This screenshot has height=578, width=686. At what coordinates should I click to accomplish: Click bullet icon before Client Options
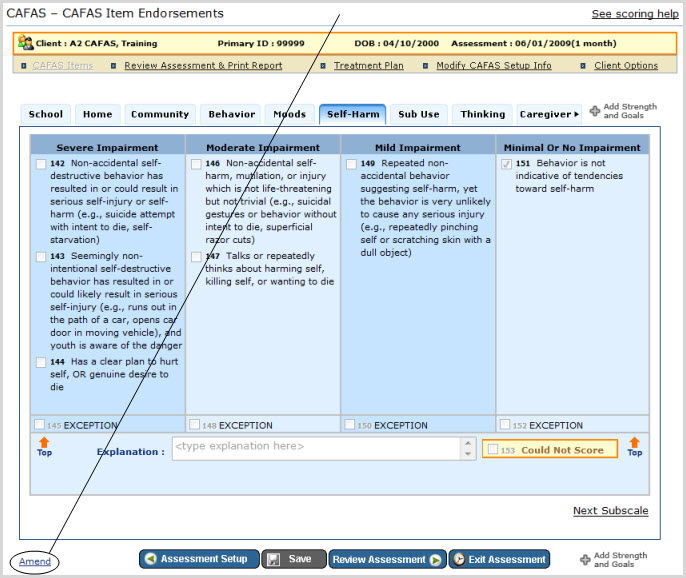583,66
